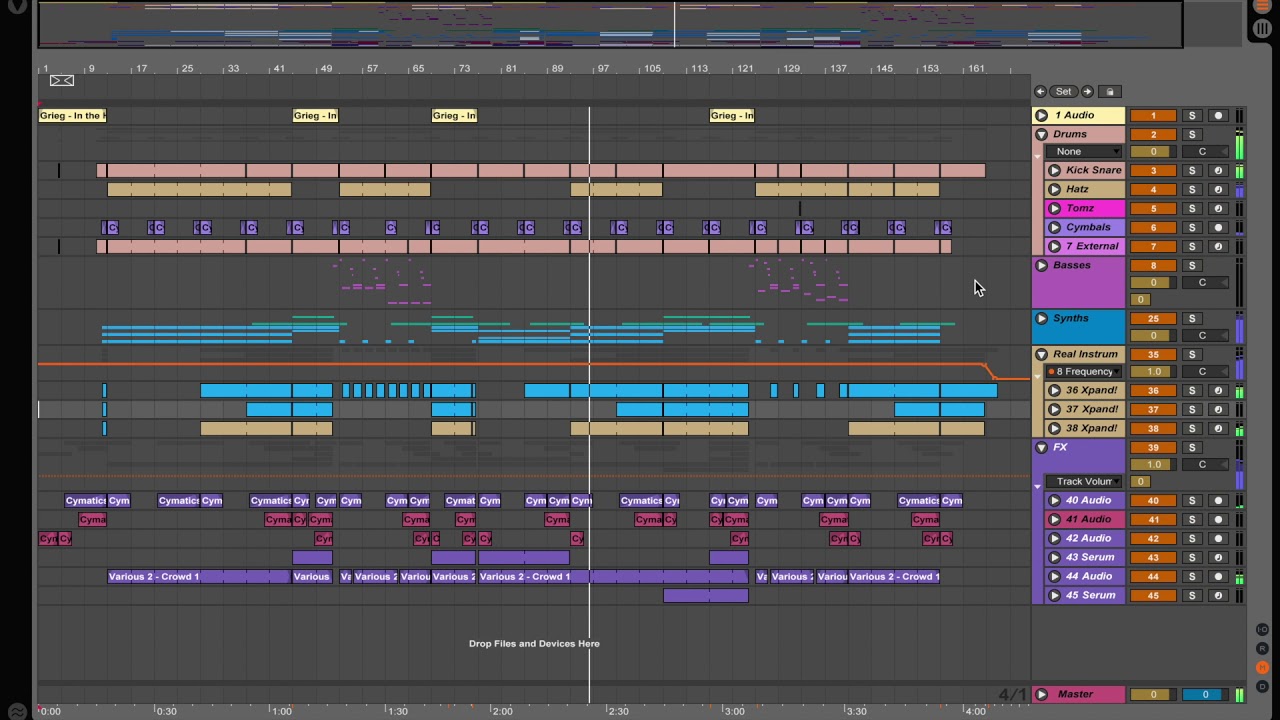Solo the 36 Xpand! track
This screenshot has width=1280, height=720.
[1192, 390]
